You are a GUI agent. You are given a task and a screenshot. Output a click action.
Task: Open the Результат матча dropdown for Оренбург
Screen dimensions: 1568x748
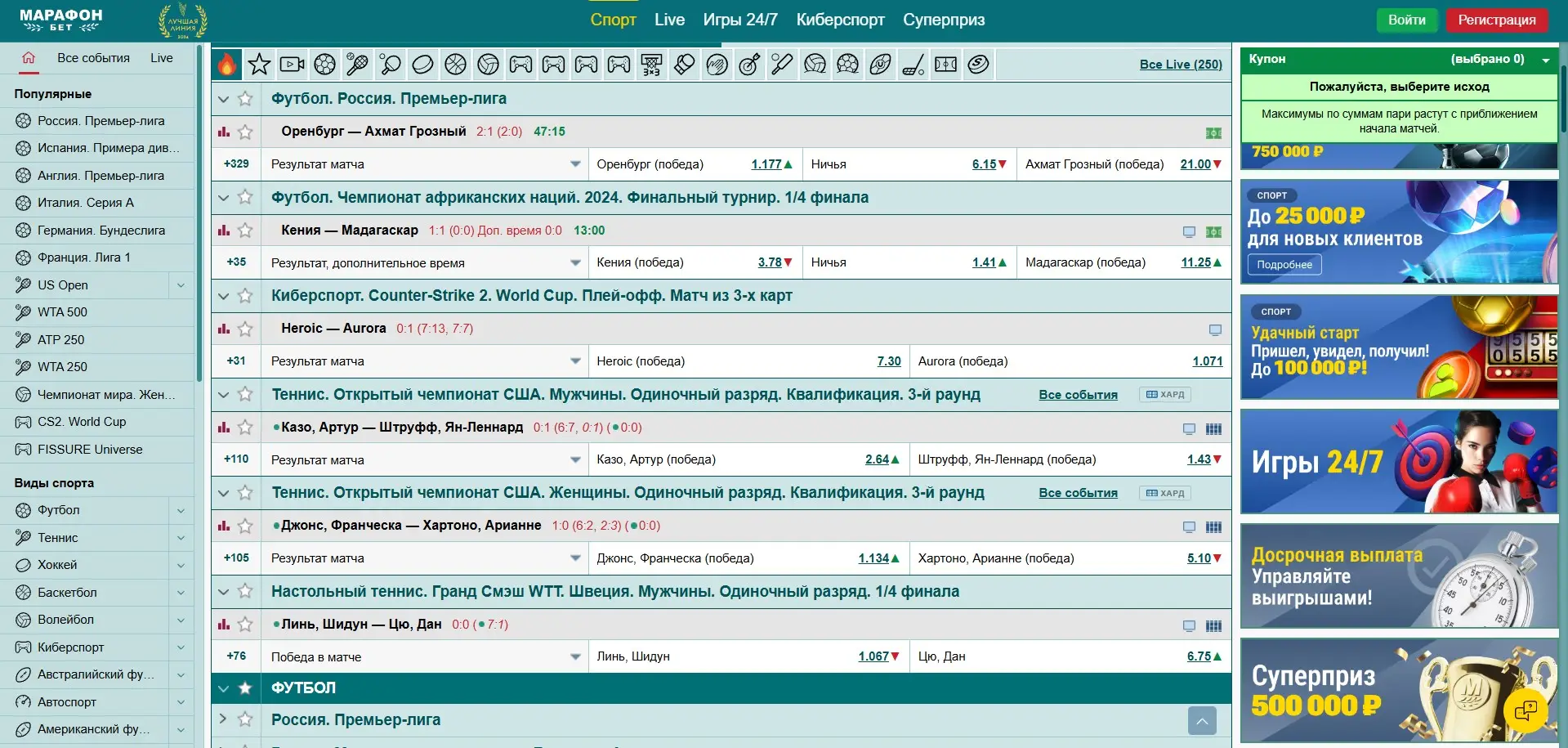pyautogui.click(x=575, y=164)
